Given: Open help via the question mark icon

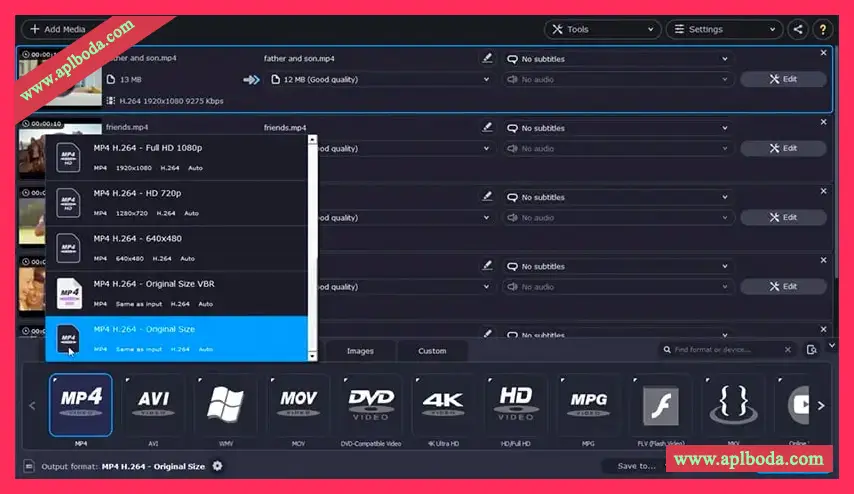Looking at the screenshot, I should [824, 29].
